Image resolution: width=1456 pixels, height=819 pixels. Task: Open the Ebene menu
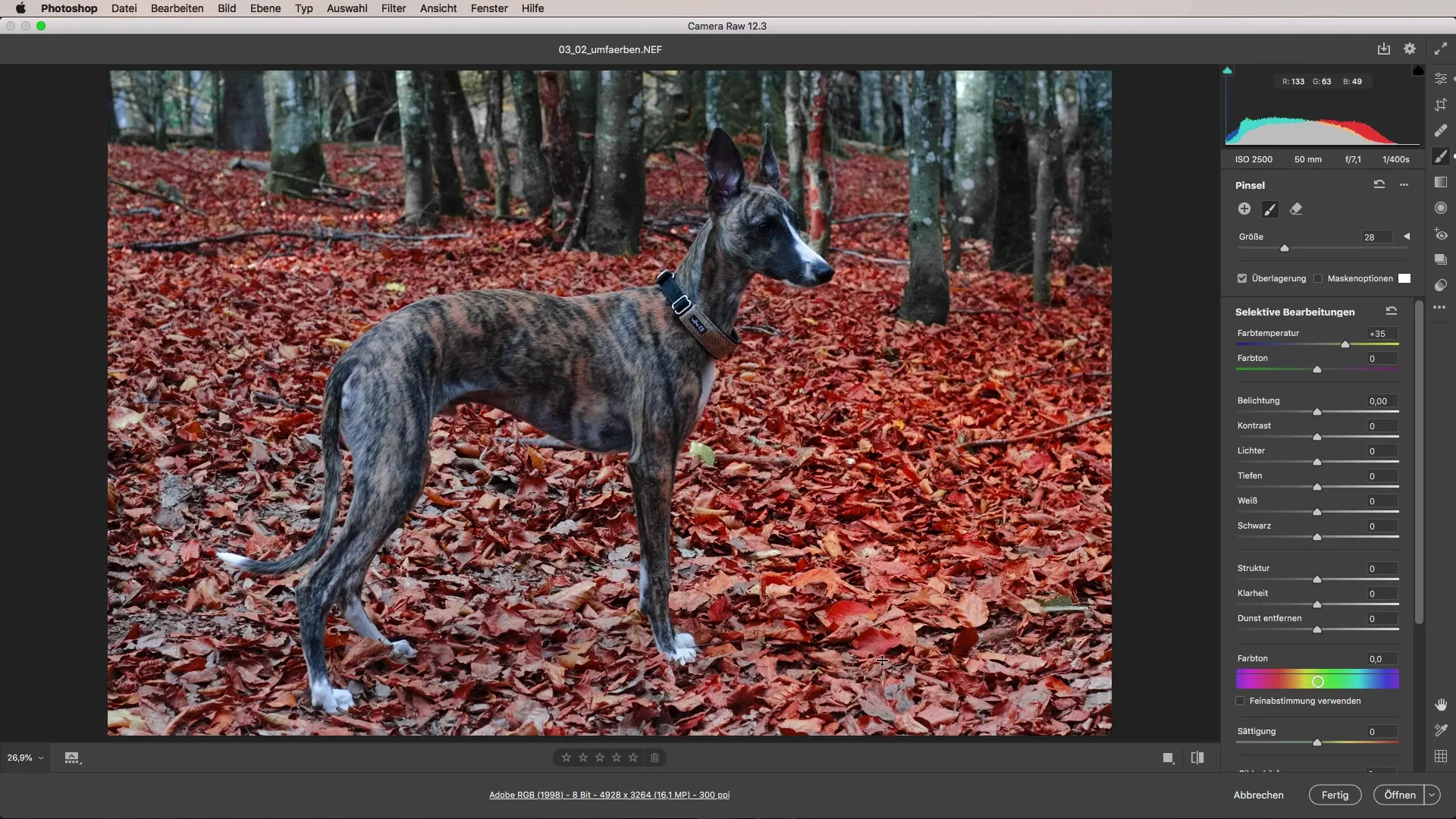click(265, 8)
